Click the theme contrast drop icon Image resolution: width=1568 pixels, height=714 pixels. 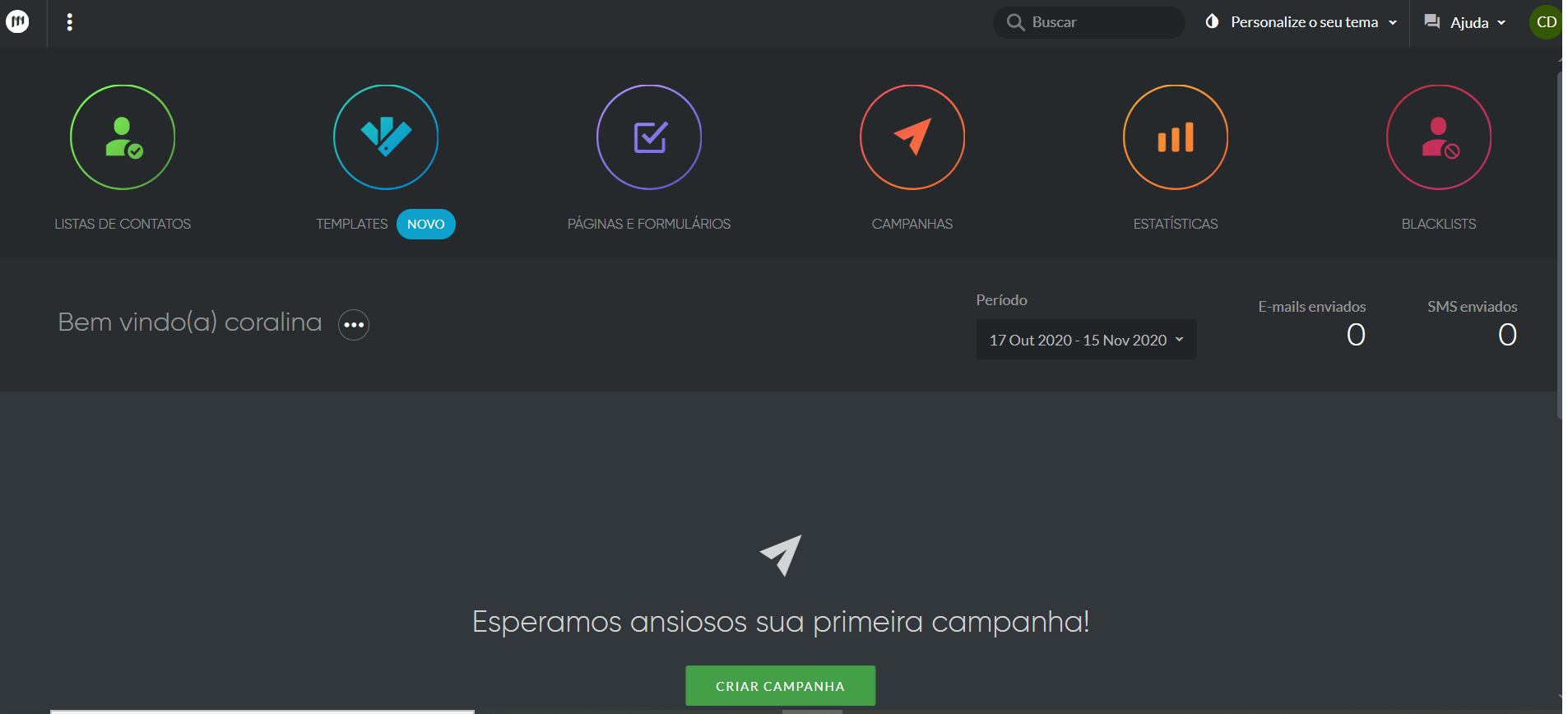pyautogui.click(x=1212, y=21)
